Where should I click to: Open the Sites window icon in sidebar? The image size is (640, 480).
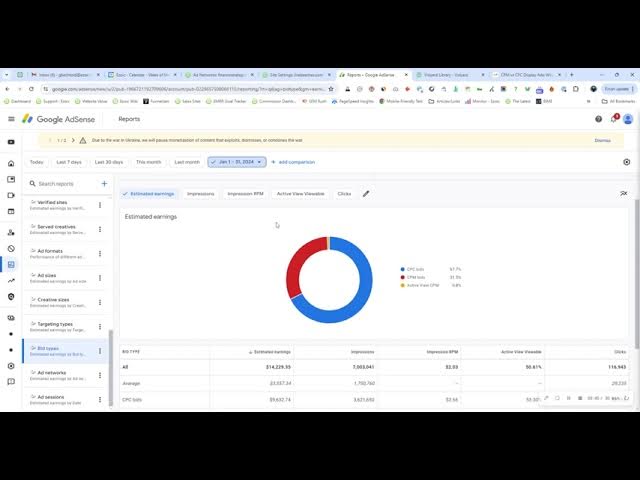[x=11, y=211]
